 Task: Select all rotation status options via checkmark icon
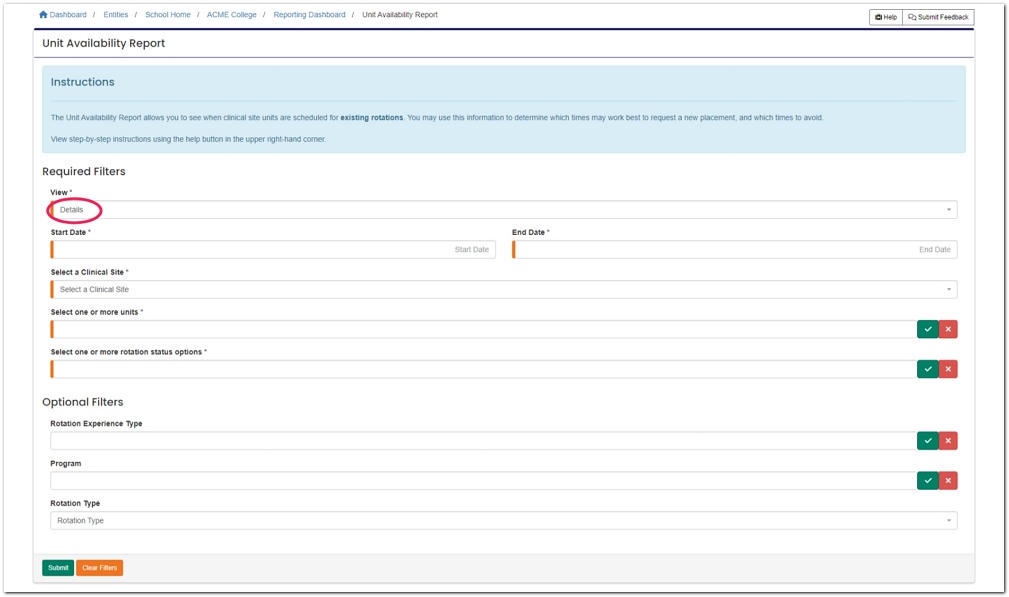pos(927,369)
